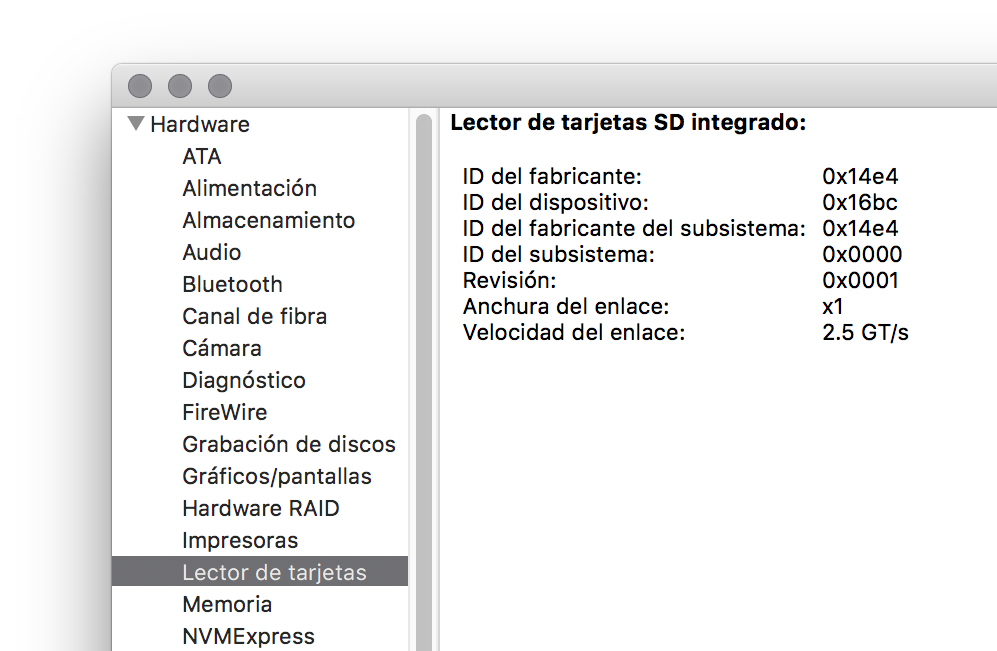Select Diagnóstico in the sidebar
This screenshot has height=651, width=997.
tap(244, 381)
